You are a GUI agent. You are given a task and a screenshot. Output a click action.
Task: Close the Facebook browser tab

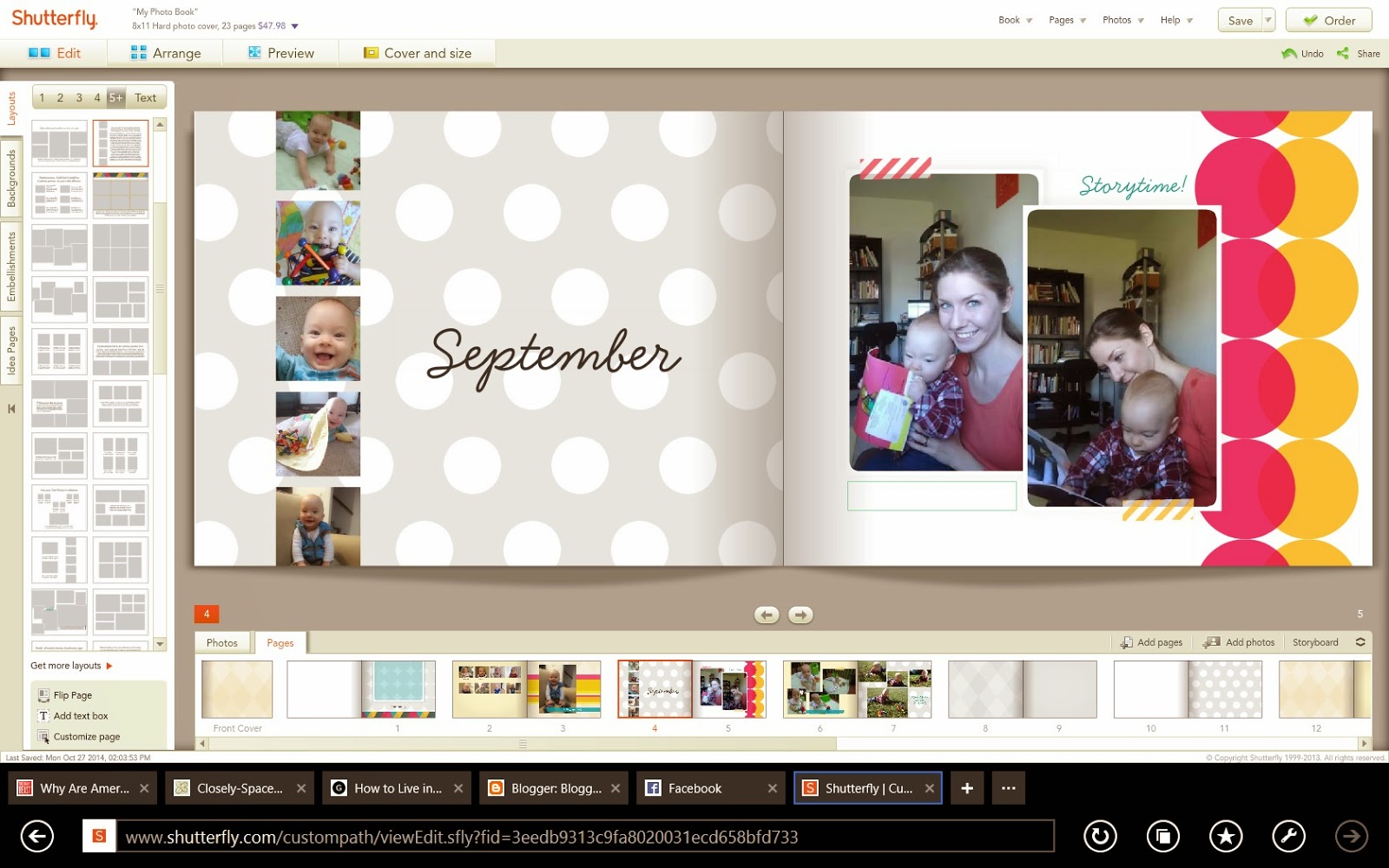pyautogui.click(x=773, y=788)
